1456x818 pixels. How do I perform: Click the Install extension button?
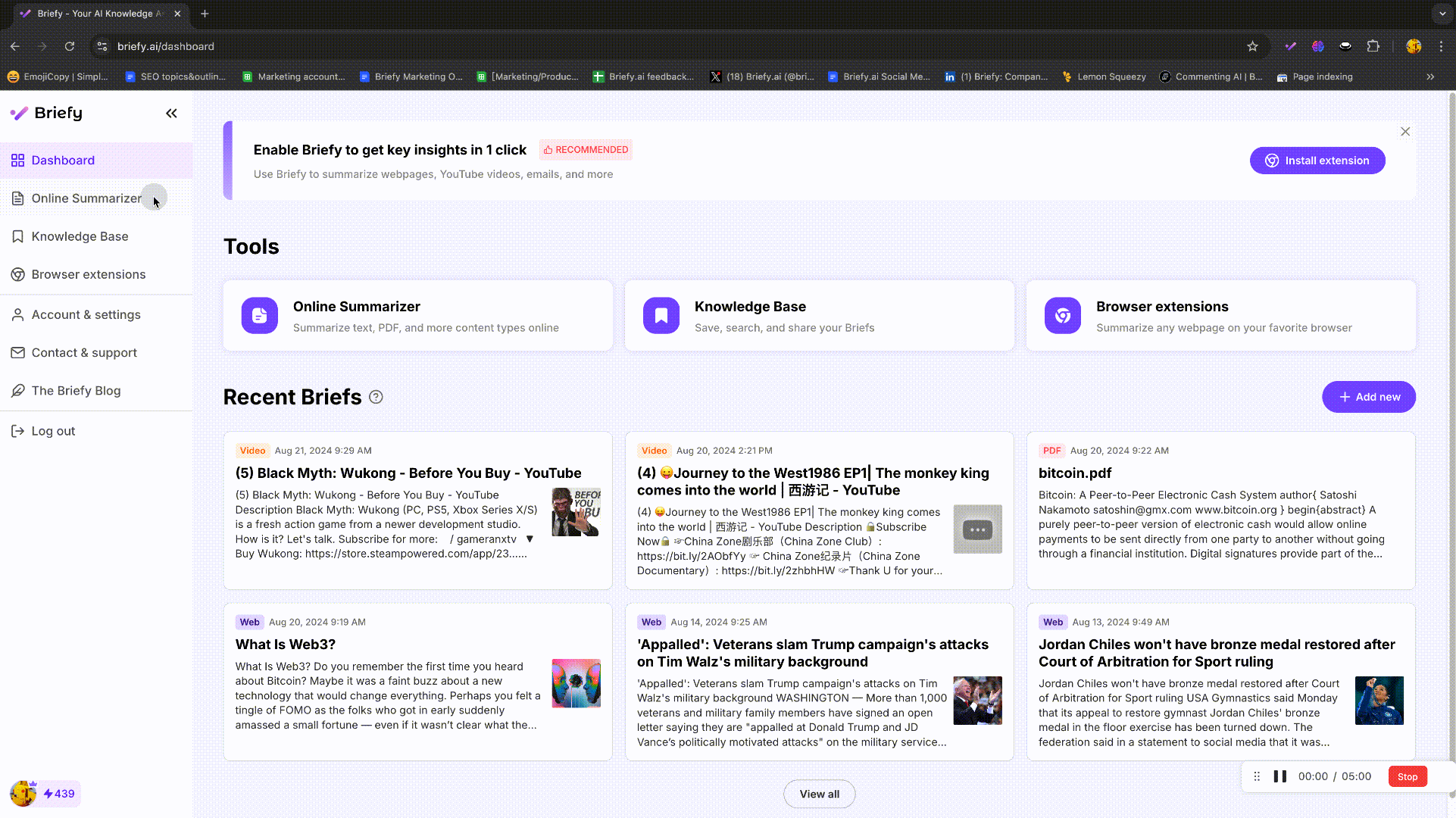tap(1317, 161)
